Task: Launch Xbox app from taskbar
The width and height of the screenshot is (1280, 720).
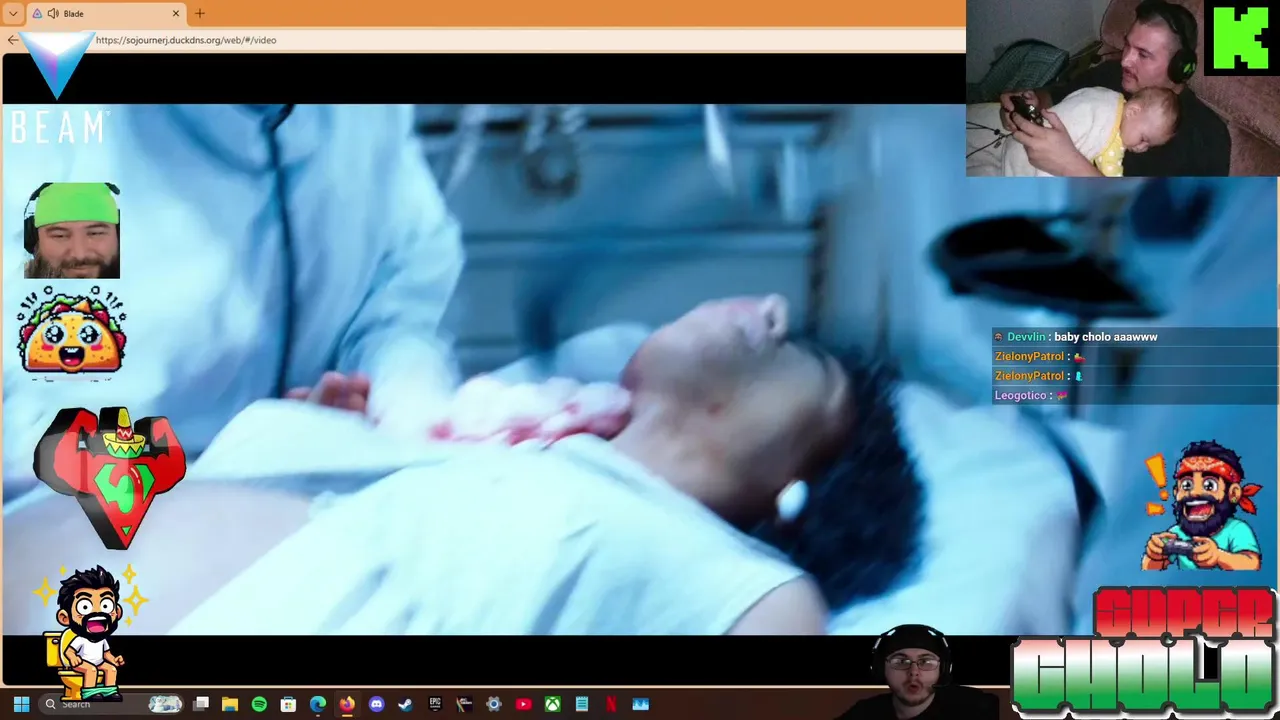Action: 552,704
